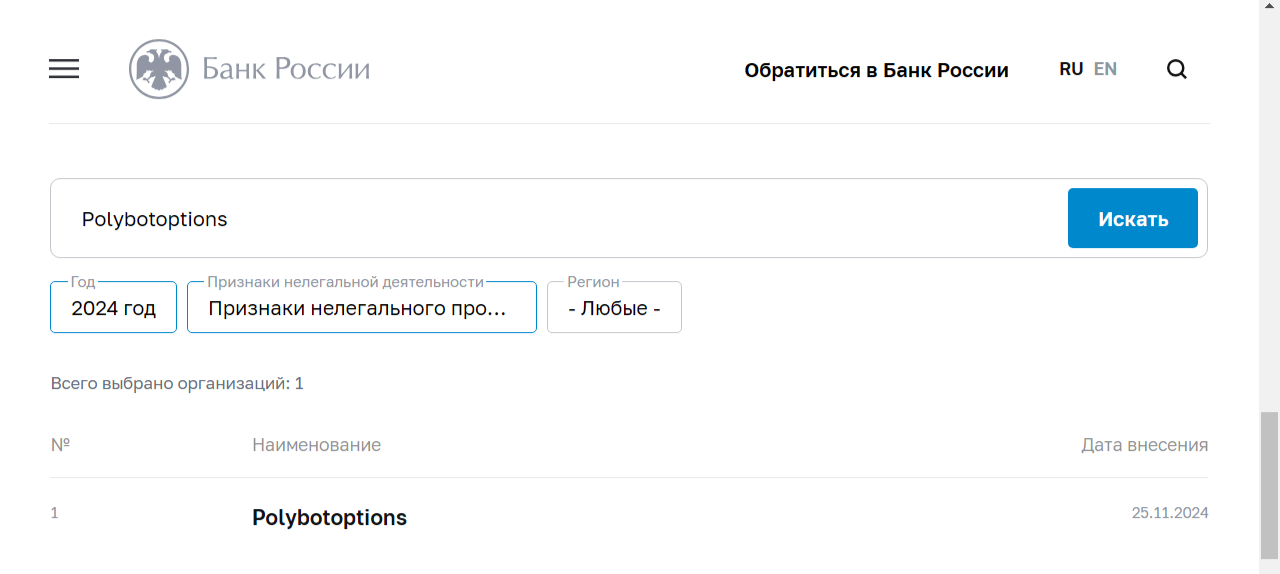Click the blue Искать button
Image resolution: width=1280 pixels, height=574 pixels.
[x=1133, y=218]
